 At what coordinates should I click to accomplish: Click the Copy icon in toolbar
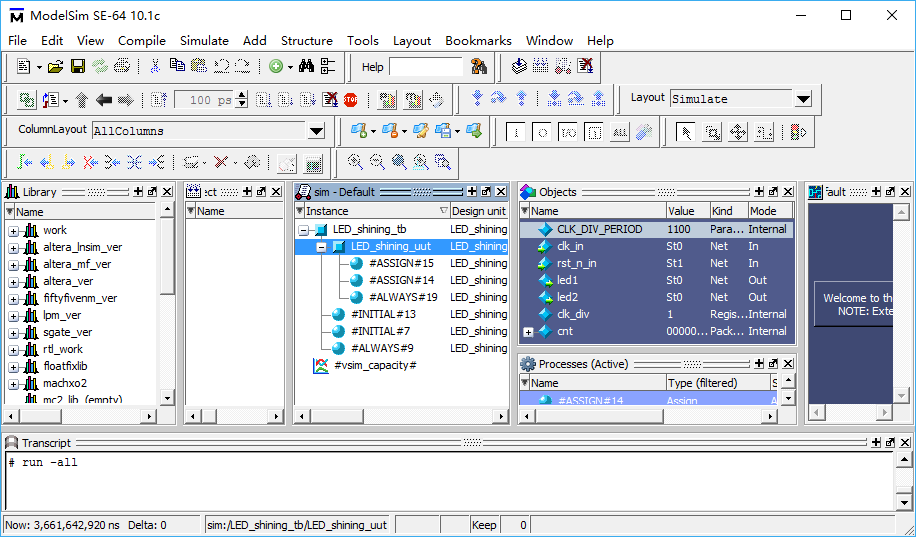pos(177,65)
